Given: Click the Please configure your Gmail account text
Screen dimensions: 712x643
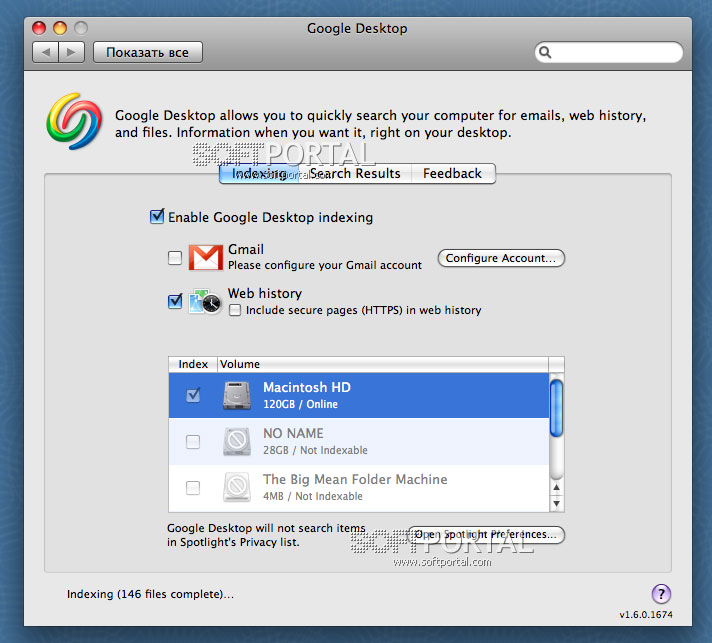Looking at the screenshot, I should click(325, 265).
